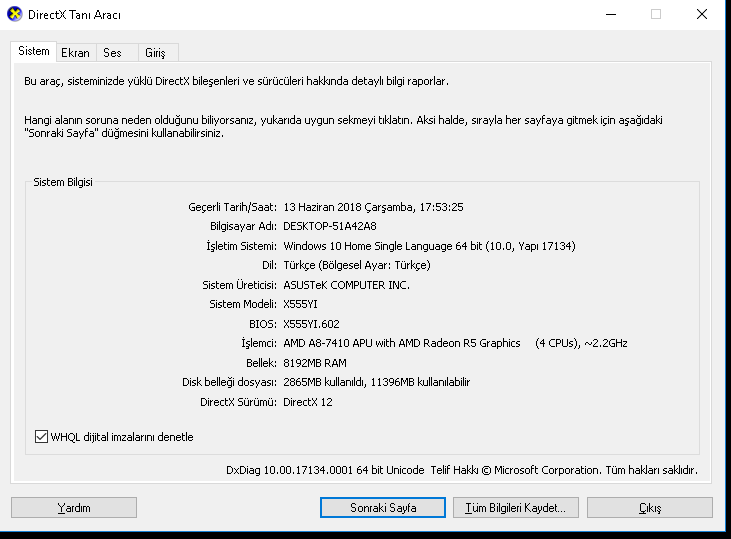
Task: Toggle WHQL dijital imzalarını denetle checkbox
Action: [41, 437]
